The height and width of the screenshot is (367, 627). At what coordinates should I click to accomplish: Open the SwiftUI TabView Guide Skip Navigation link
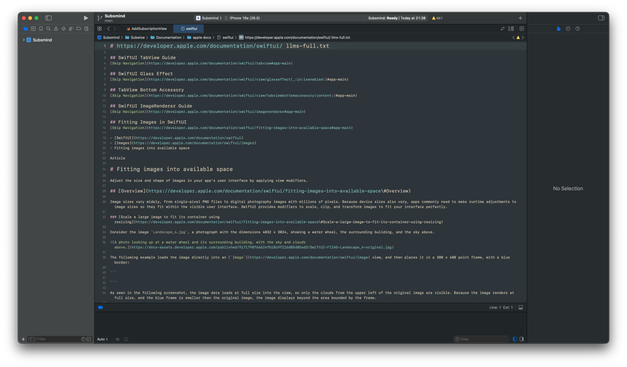[x=201, y=63]
